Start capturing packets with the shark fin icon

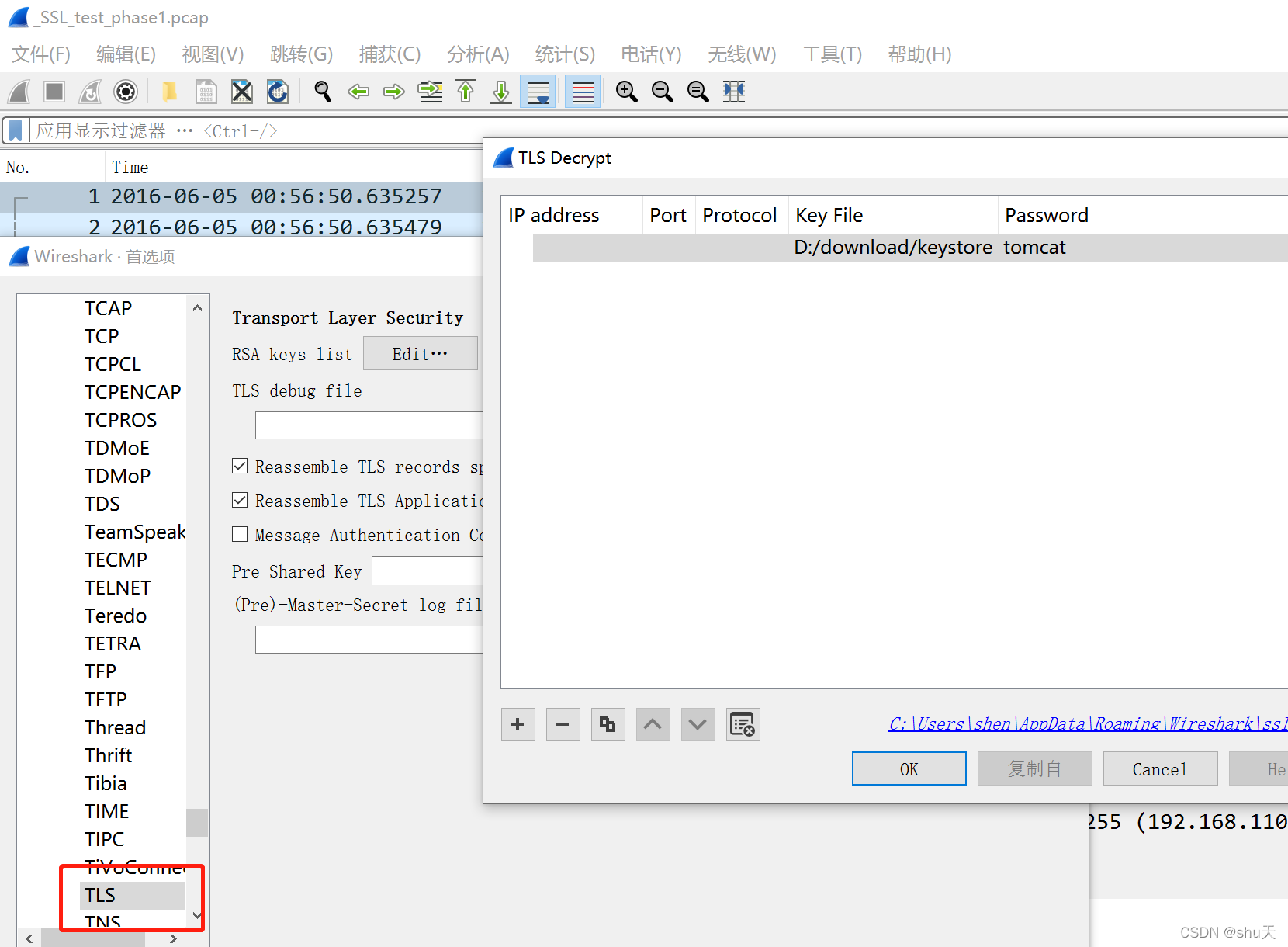pos(19,92)
